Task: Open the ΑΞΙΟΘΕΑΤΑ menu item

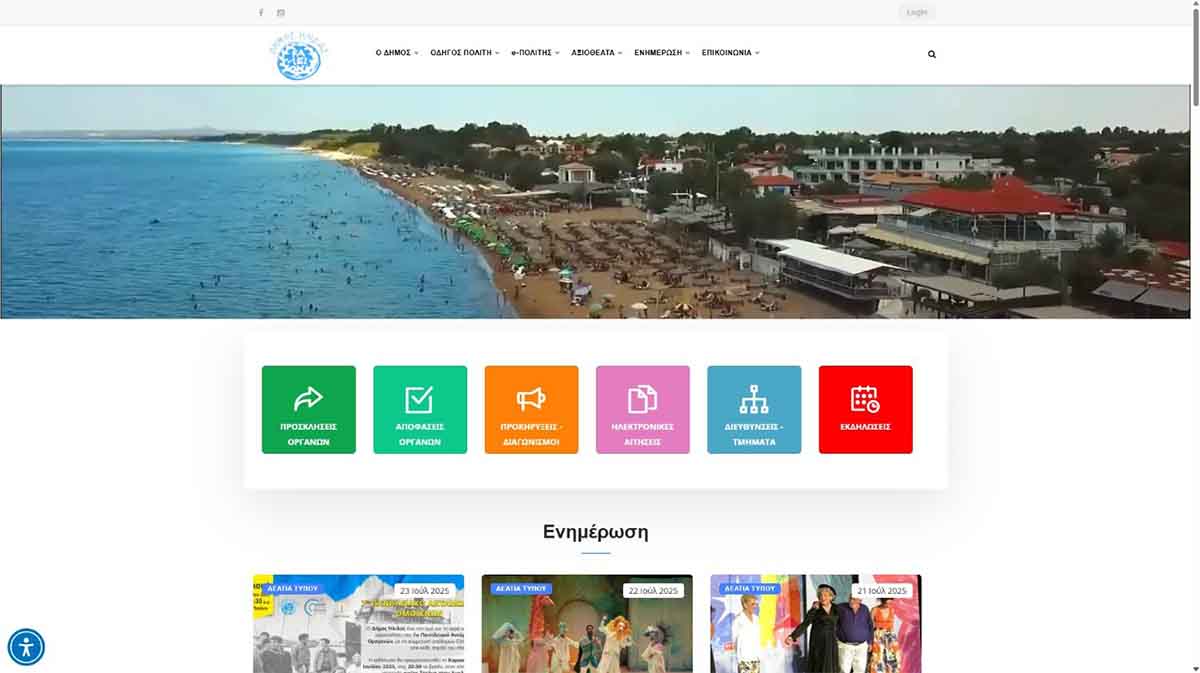Action: (597, 53)
